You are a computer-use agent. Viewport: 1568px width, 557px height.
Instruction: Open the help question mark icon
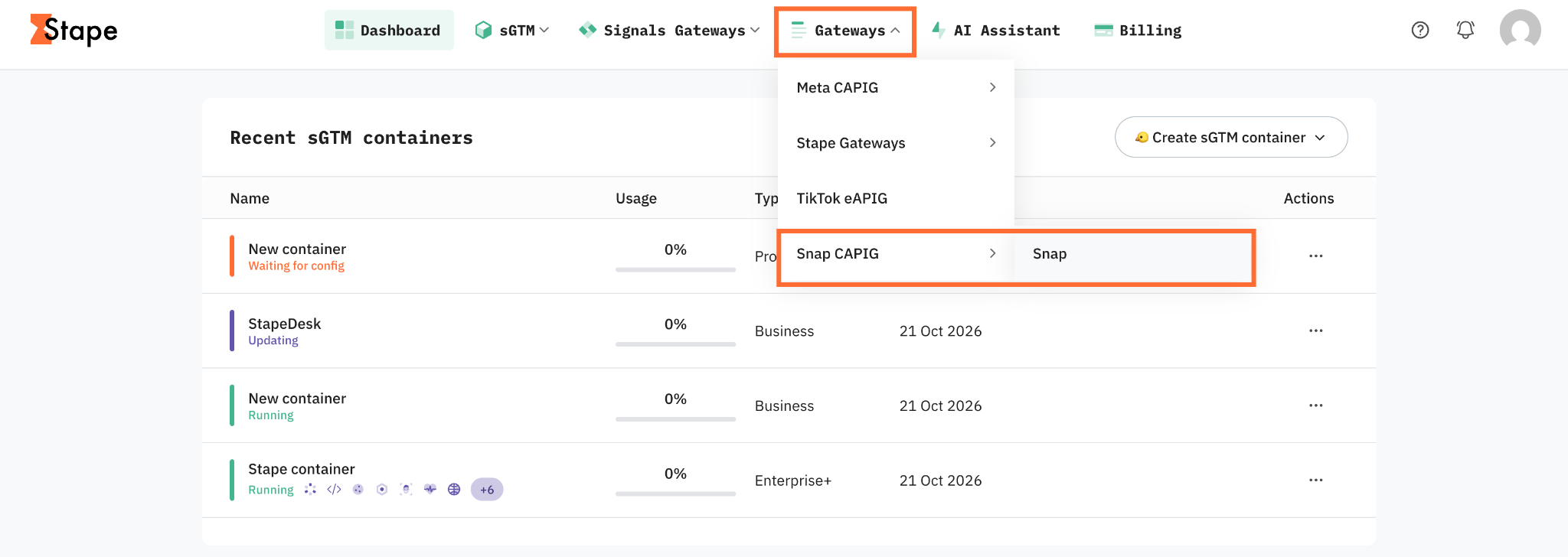point(1420,30)
